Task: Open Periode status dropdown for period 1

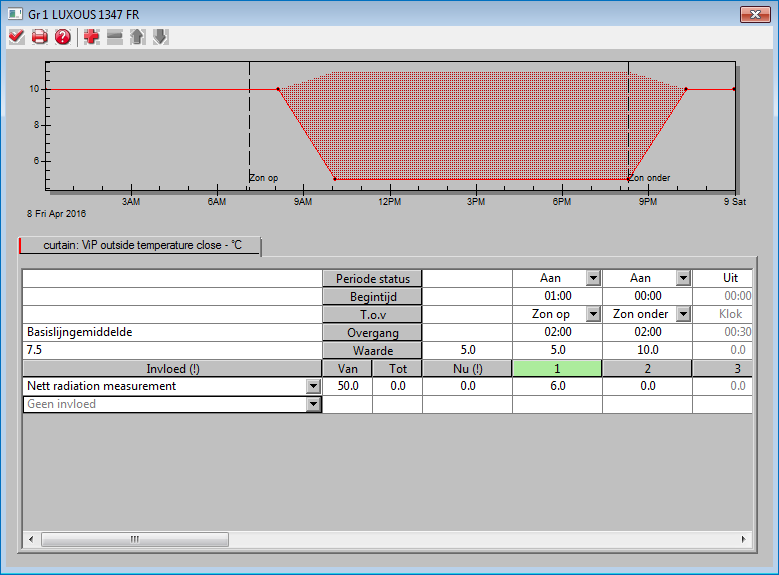Action: pyautogui.click(x=593, y=278)
